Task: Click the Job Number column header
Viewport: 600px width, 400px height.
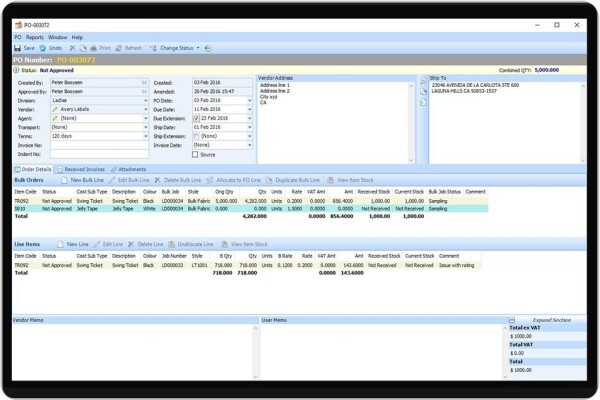Action: click(174, 256)
